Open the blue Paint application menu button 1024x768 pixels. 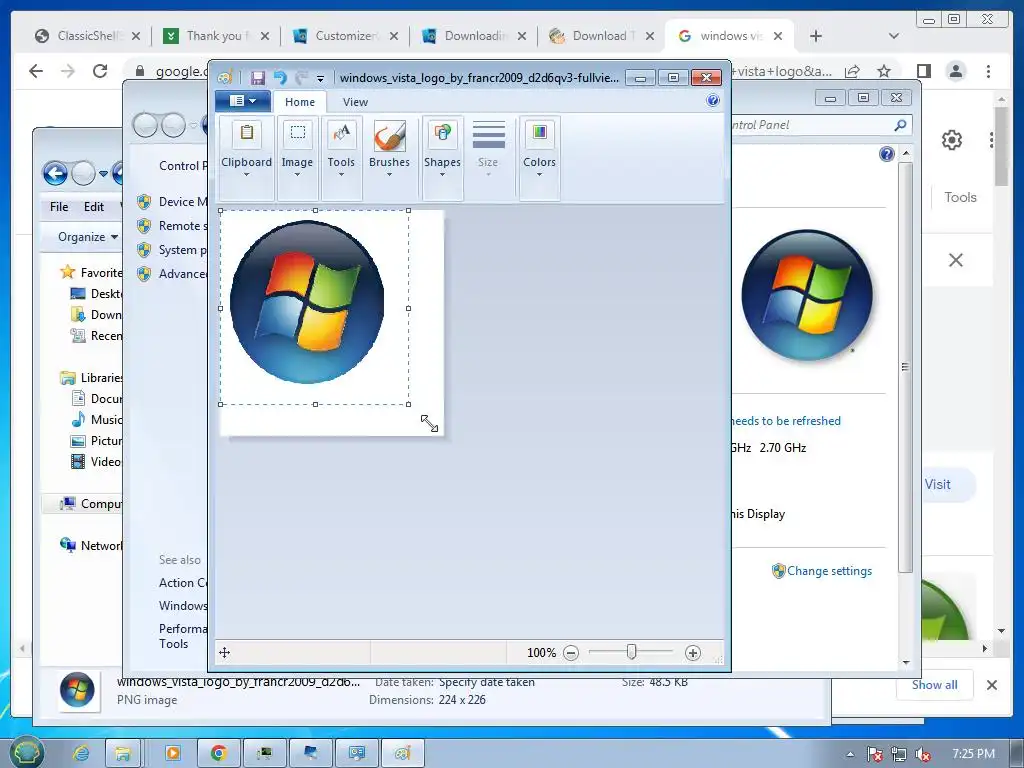(243, 101)
